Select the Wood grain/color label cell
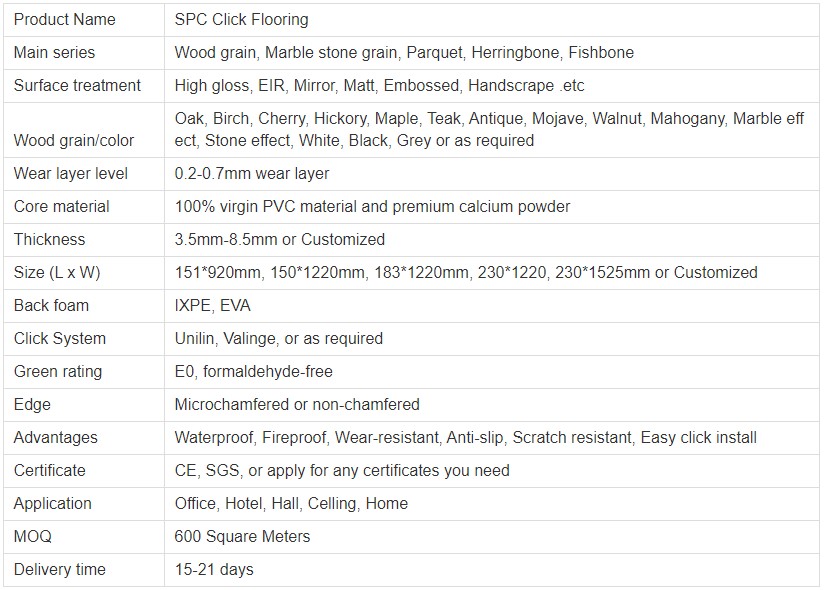Screen dimensions: 824x590 click(x=73, y=141)
